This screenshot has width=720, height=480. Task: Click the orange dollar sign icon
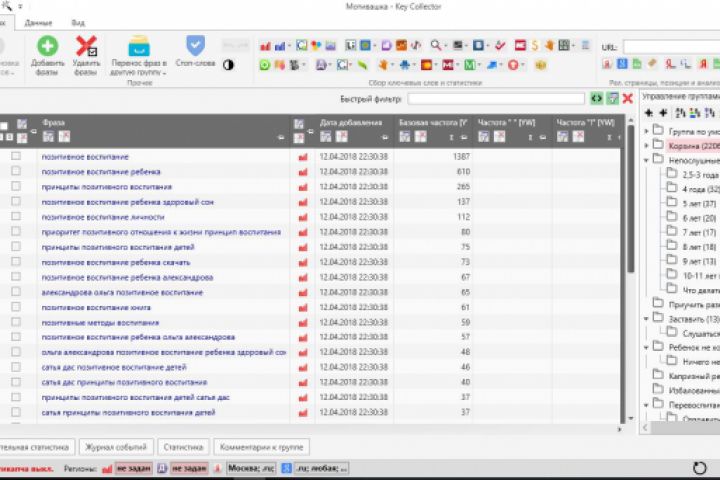535,45
